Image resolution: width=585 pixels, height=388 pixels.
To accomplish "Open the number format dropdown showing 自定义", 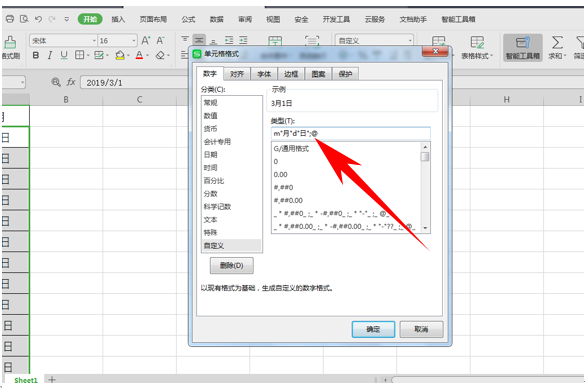I will pos(410,40).
